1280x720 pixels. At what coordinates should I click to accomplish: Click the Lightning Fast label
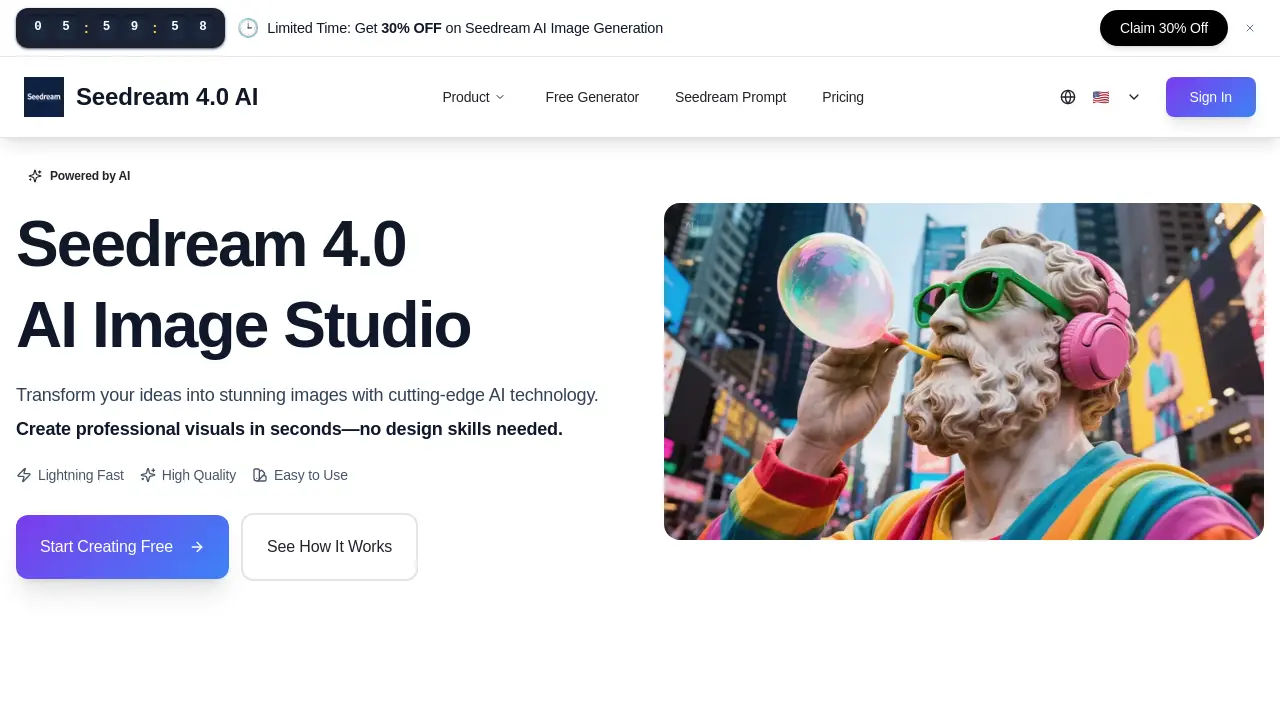tap(81, 475)
